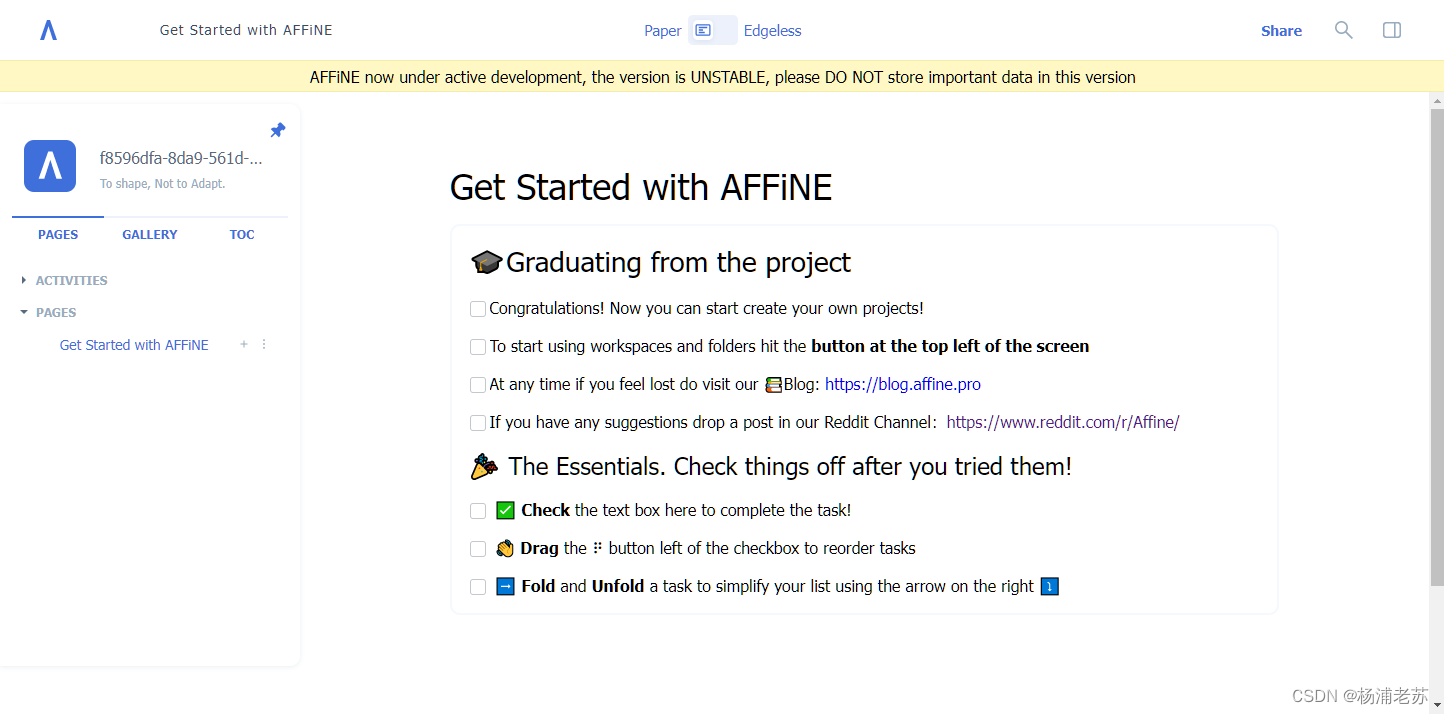Tick the 'If you have any suggestions' checkbox

coord(478,423)
